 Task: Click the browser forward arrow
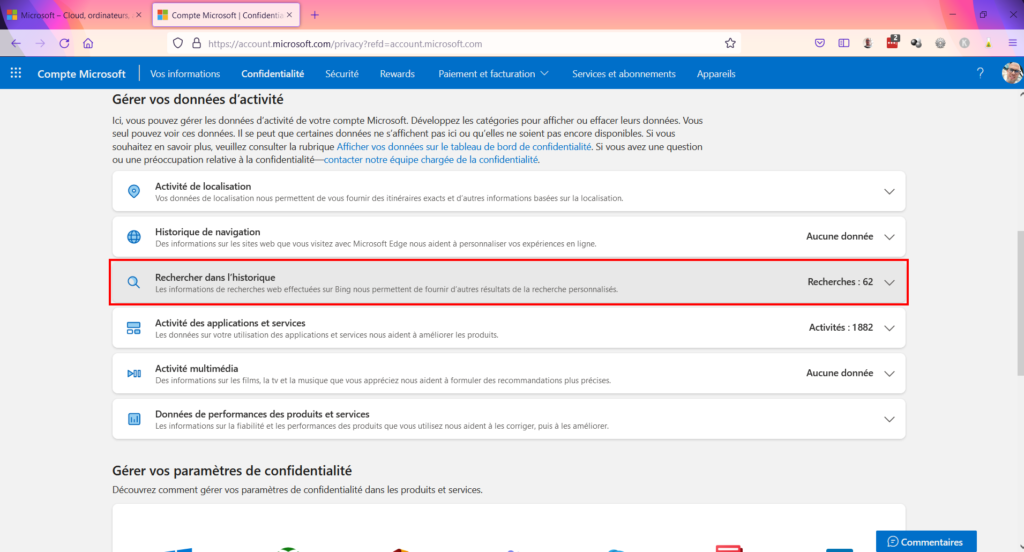40,44
